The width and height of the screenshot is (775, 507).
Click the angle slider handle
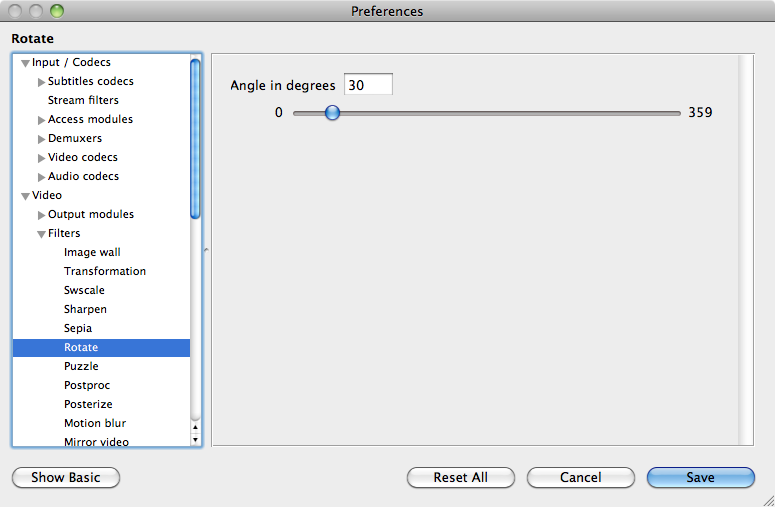[333, 113]
